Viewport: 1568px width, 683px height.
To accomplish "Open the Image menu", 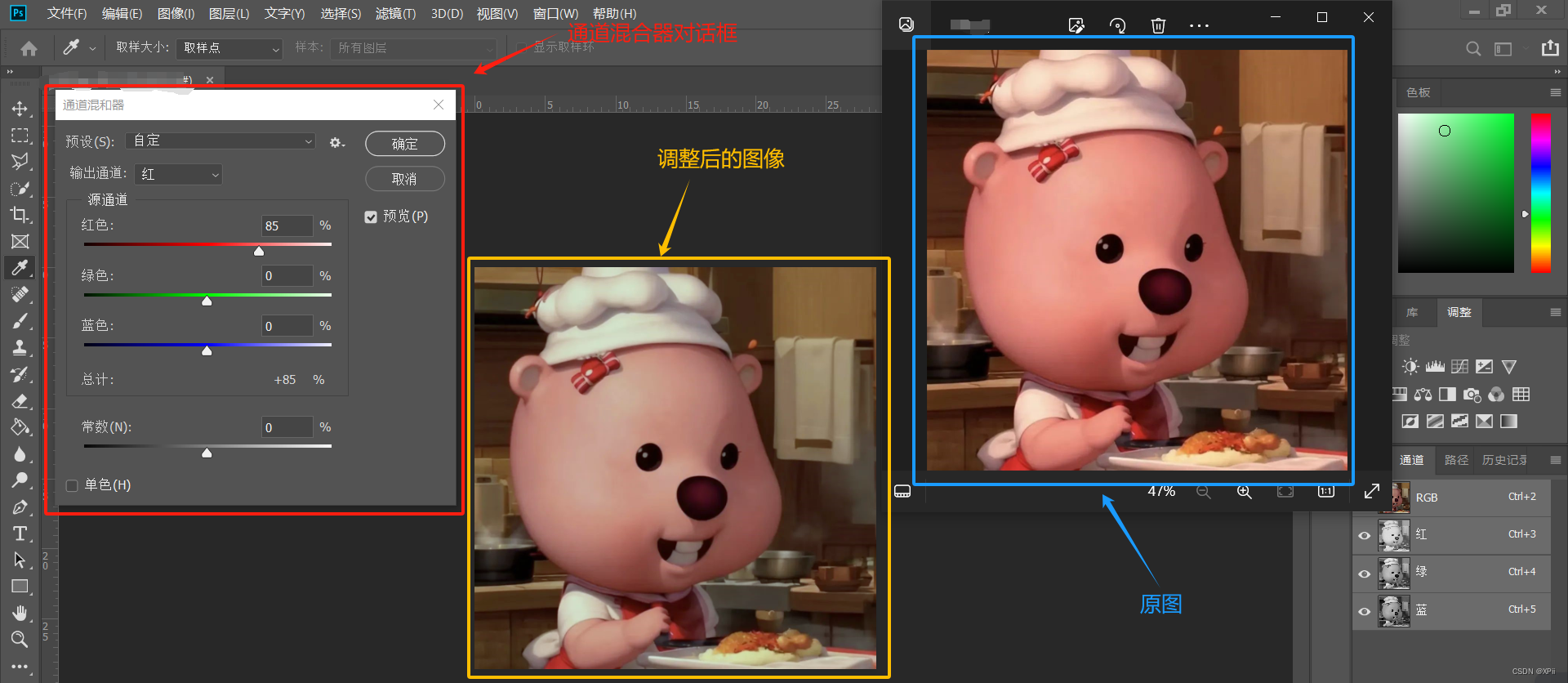I will (176, 13).
